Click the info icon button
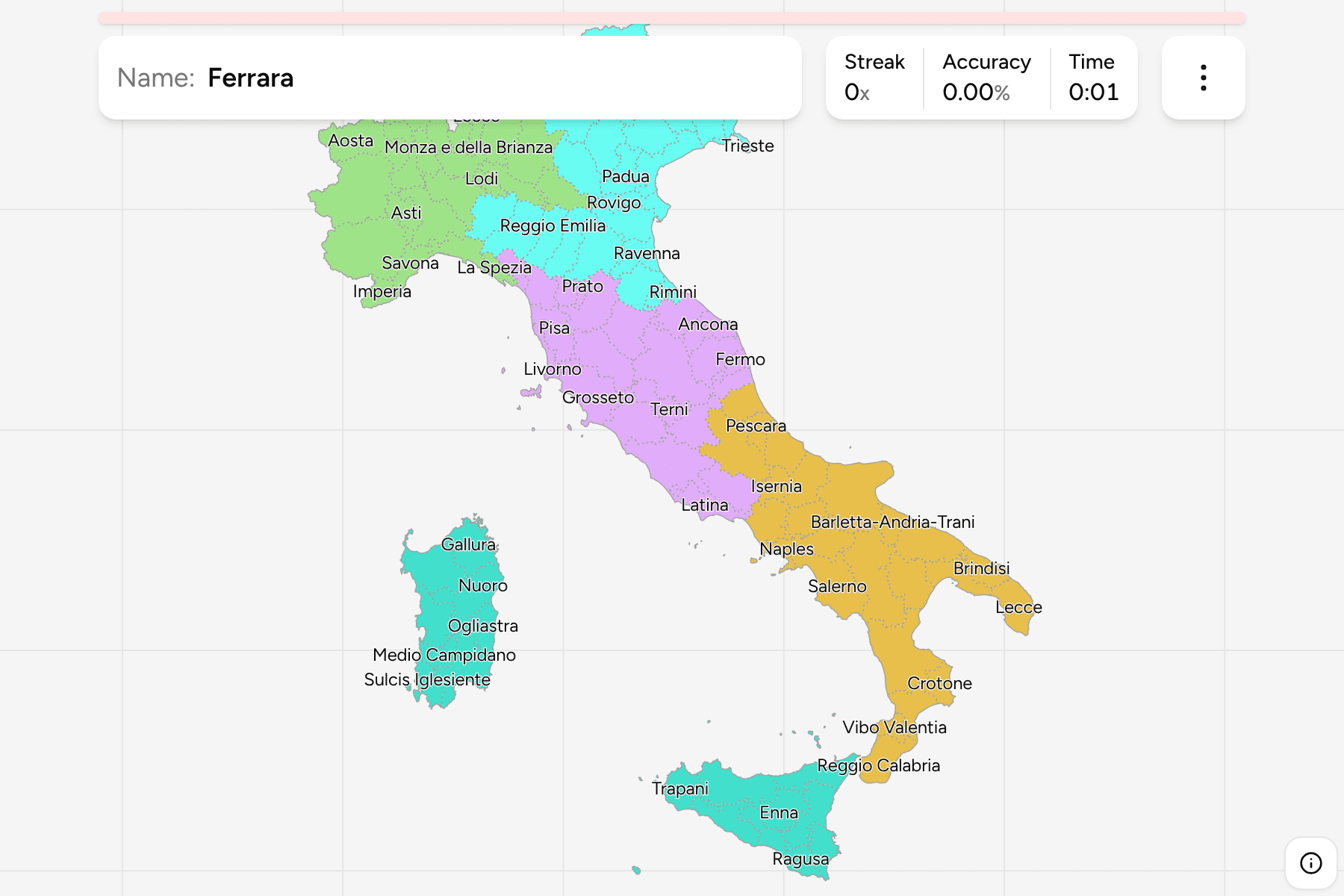The image size is (1344, 896). 1310,863
